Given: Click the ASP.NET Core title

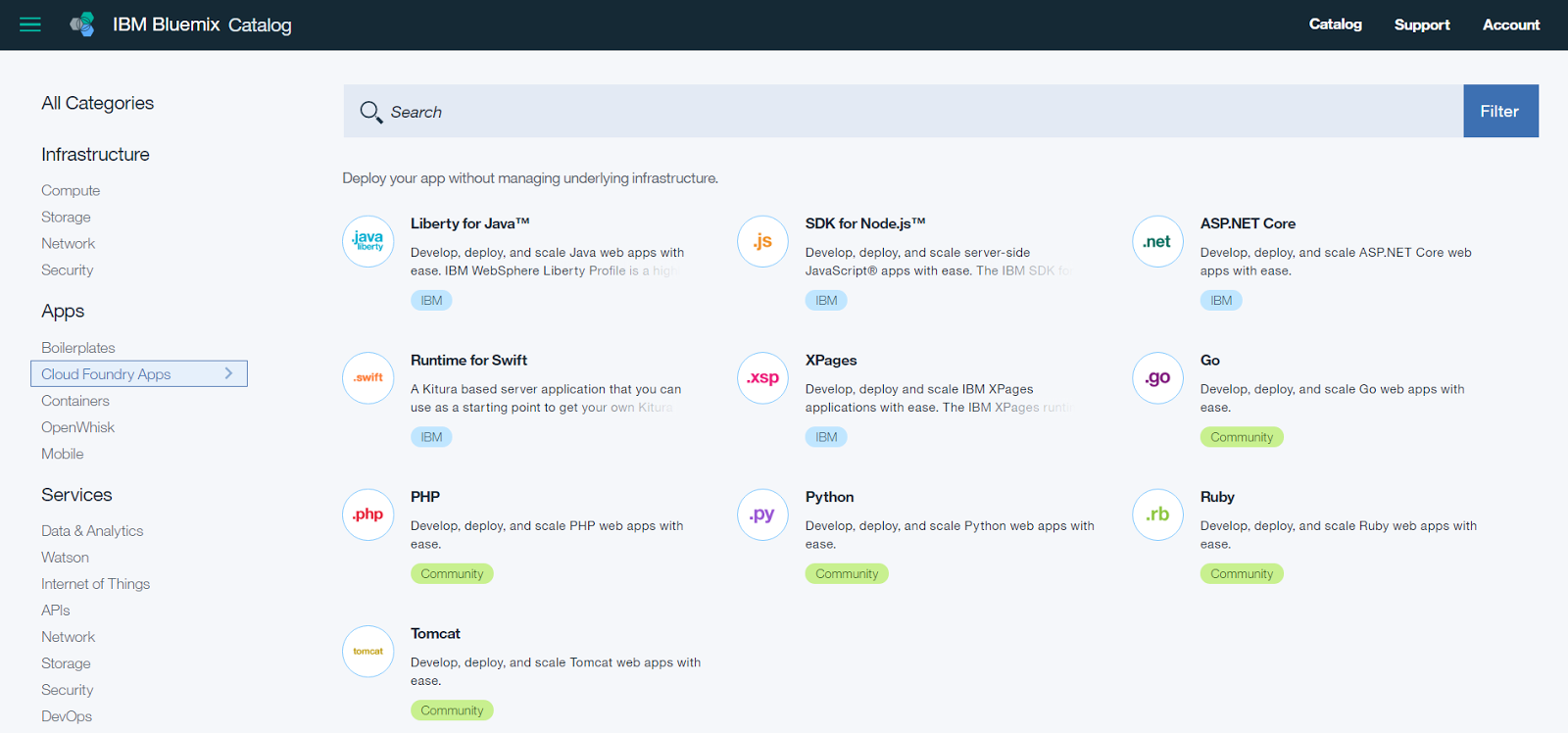Looking at the screenshot, I should [1248, 223].
